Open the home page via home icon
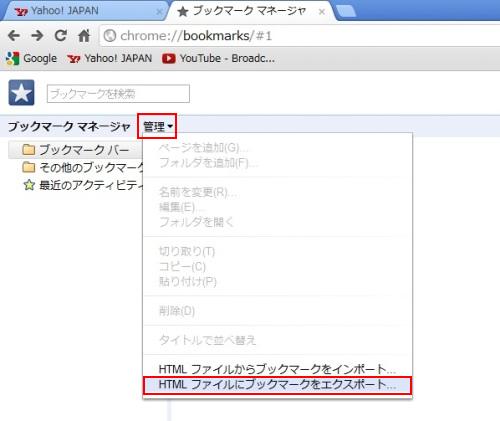 84,35
